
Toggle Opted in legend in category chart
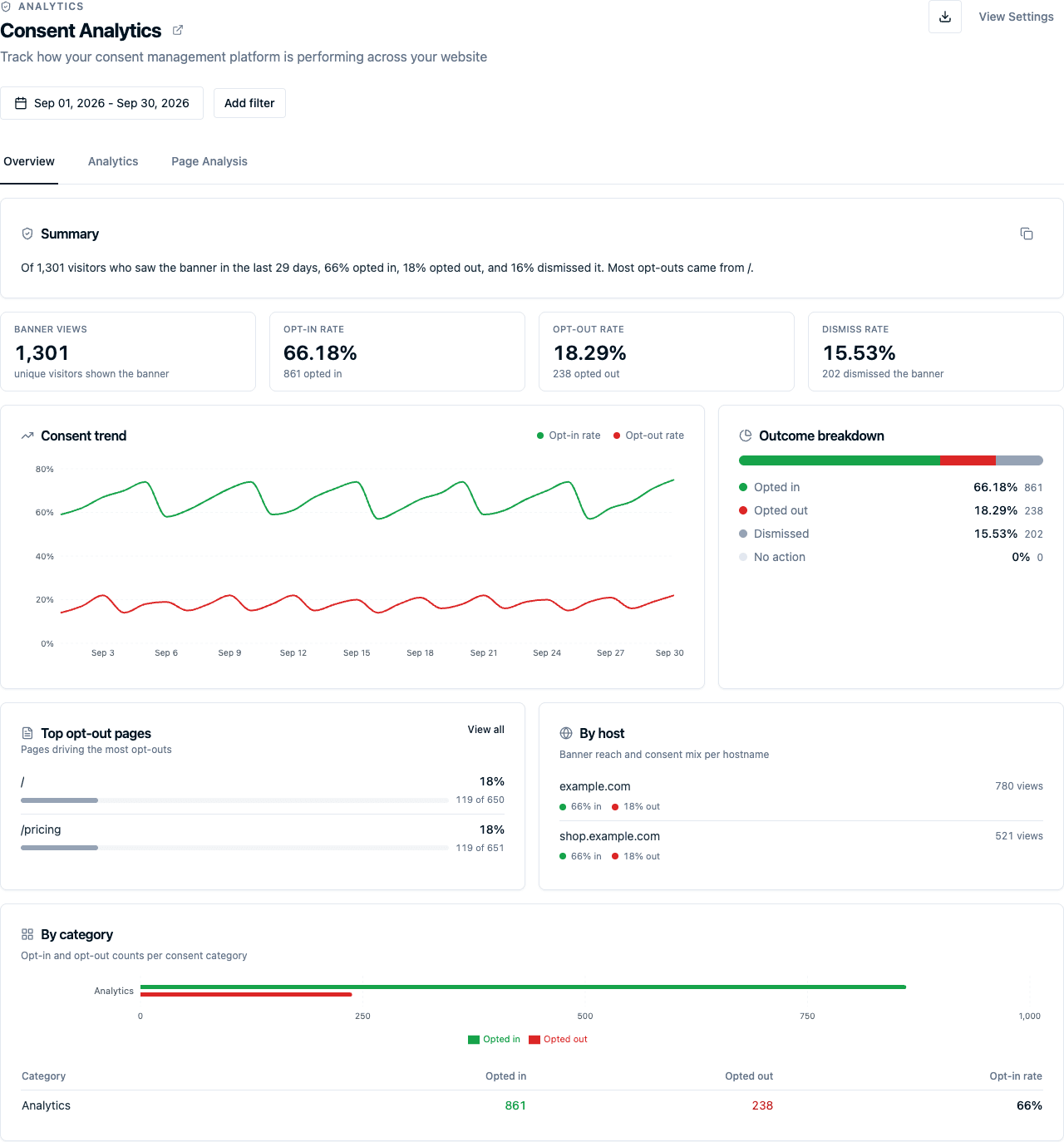click(494, 1039)
